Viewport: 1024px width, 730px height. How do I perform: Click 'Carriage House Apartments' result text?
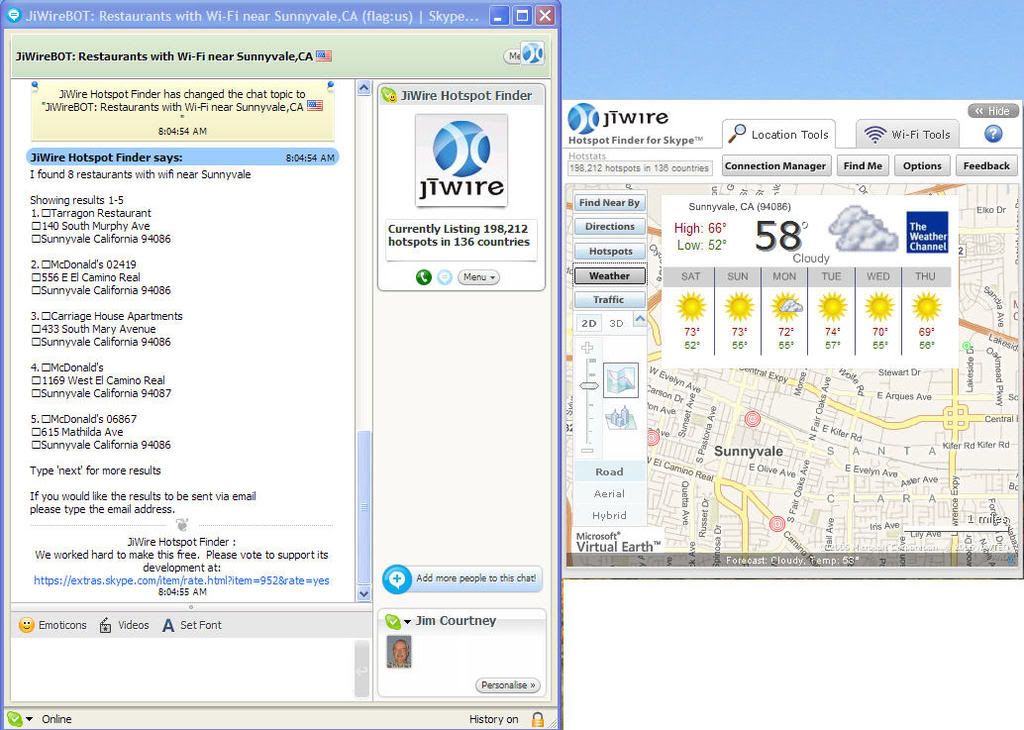(x=117, y=316)
